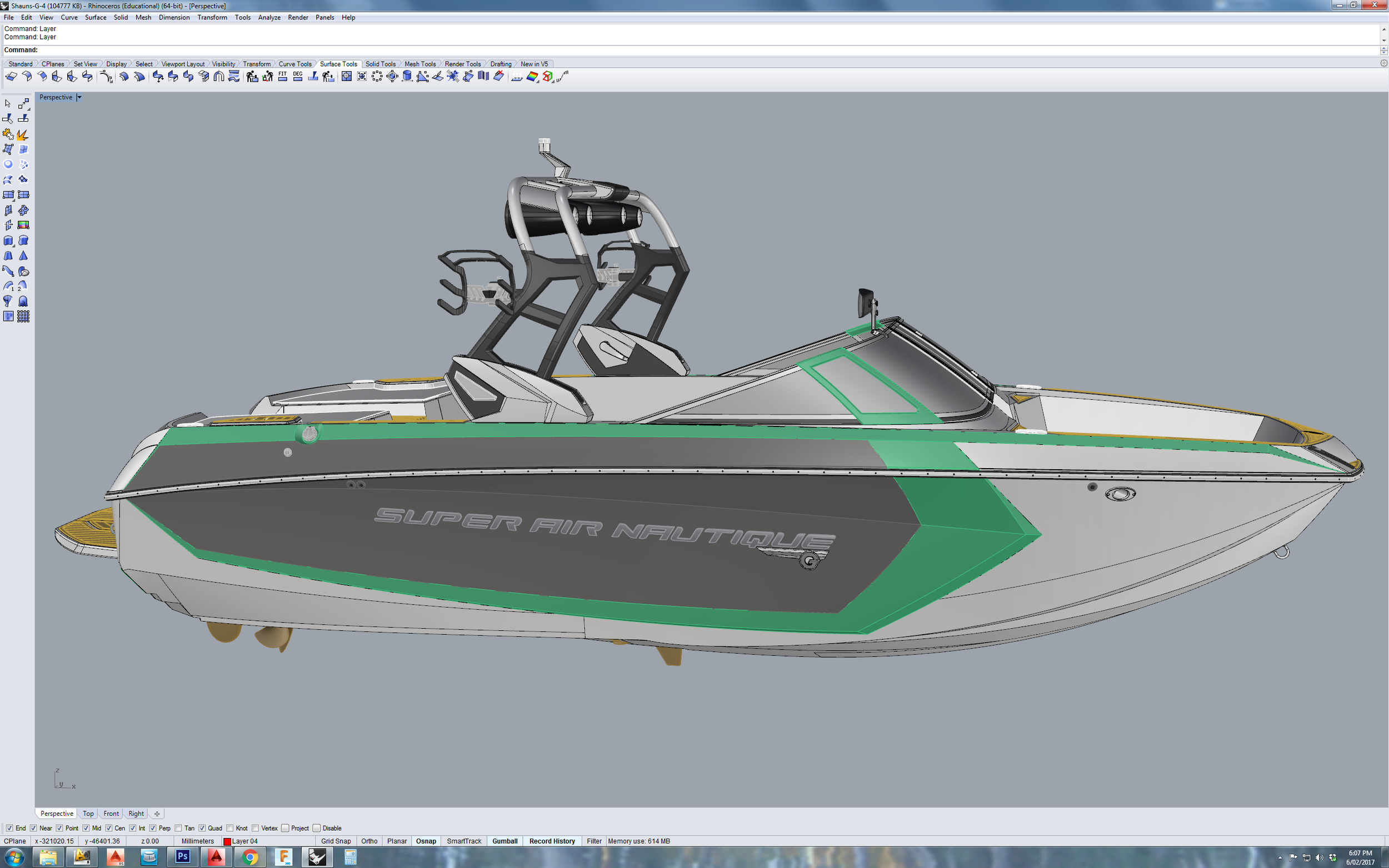
Task: Open the Perspective viewport dropdown arrow
Action: (79, 98)
